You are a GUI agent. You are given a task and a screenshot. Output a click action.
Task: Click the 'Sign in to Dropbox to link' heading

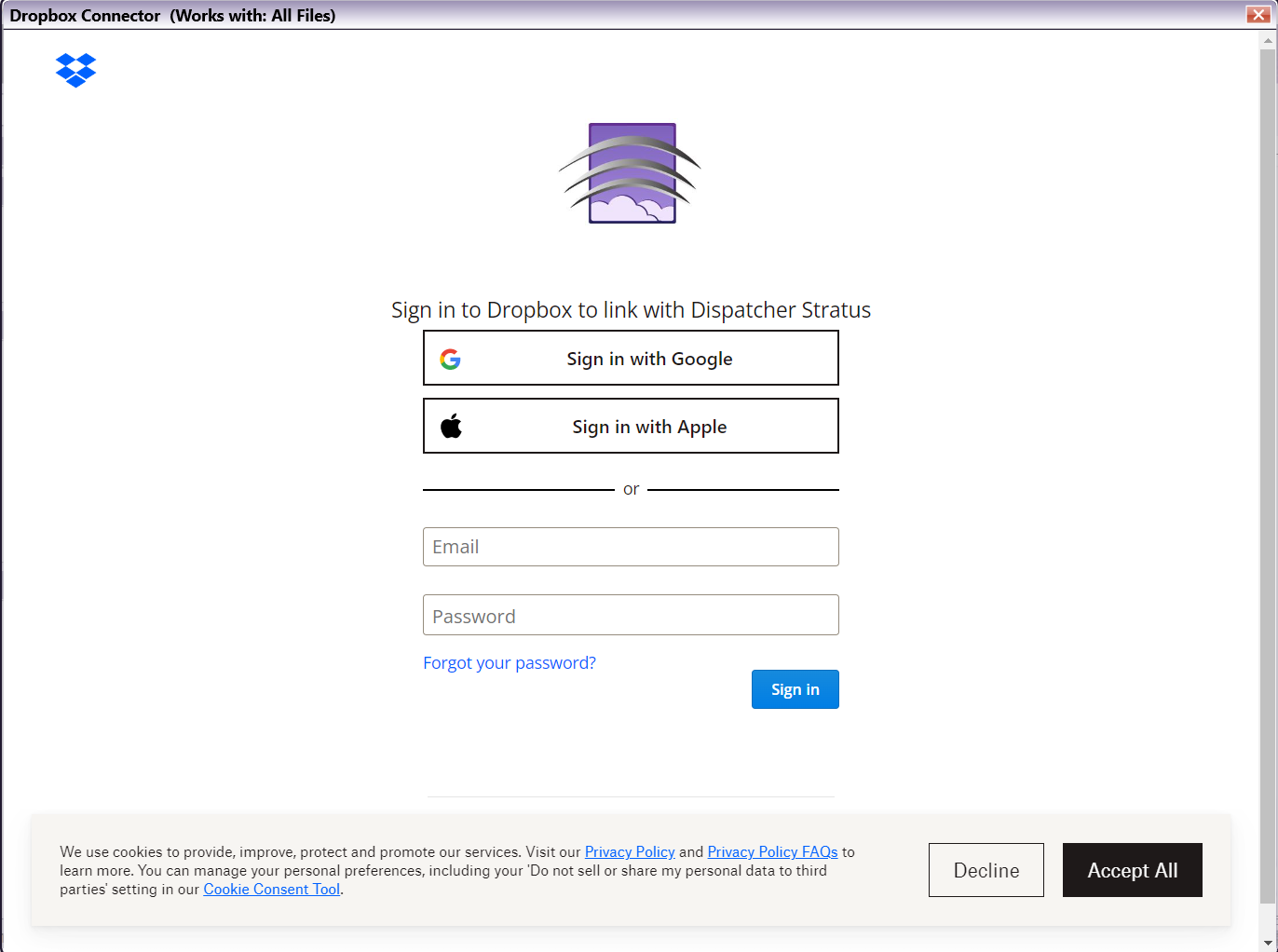pos(631,310)
